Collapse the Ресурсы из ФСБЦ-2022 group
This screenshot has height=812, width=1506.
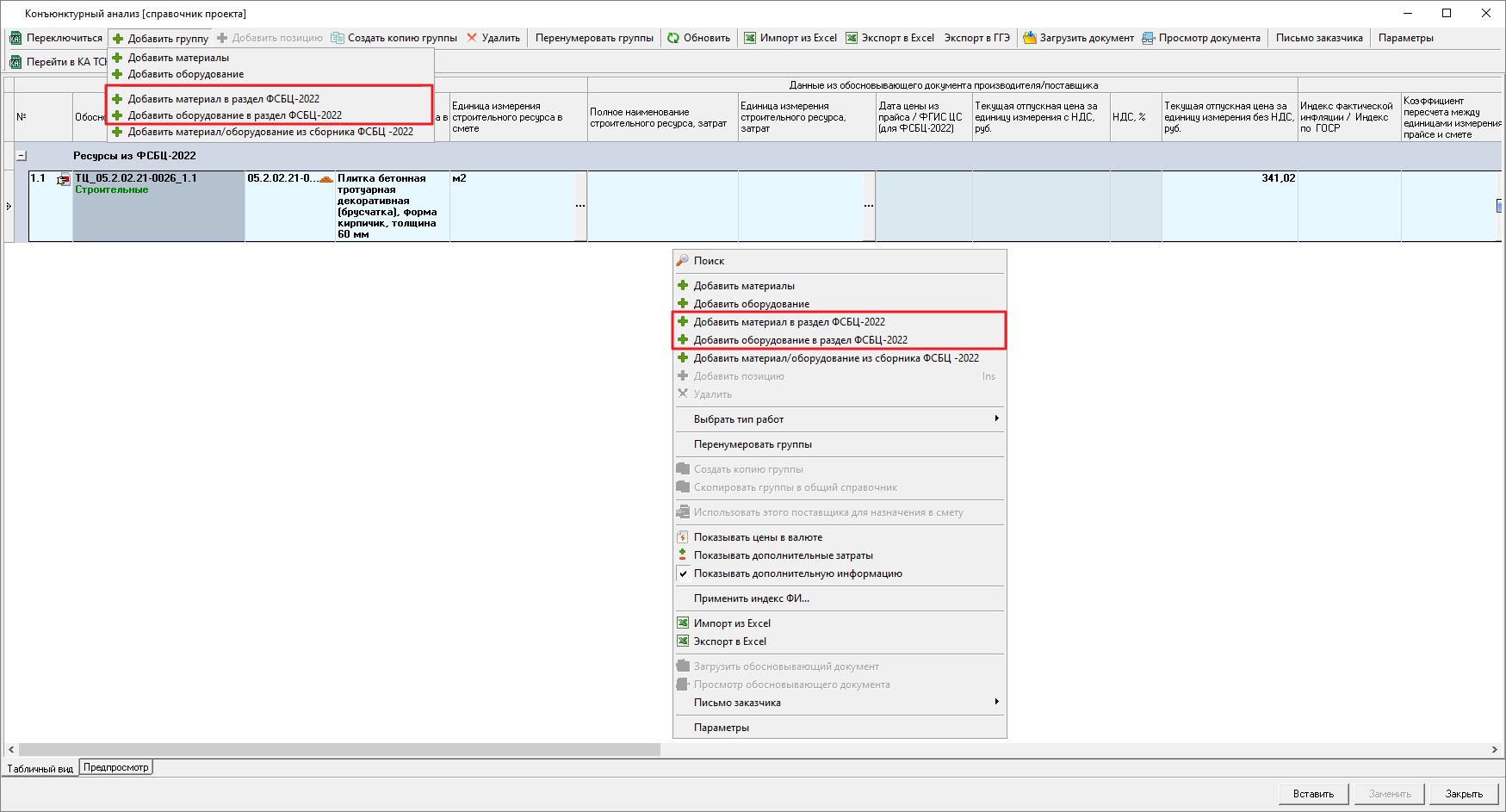[x=22, y=156]
